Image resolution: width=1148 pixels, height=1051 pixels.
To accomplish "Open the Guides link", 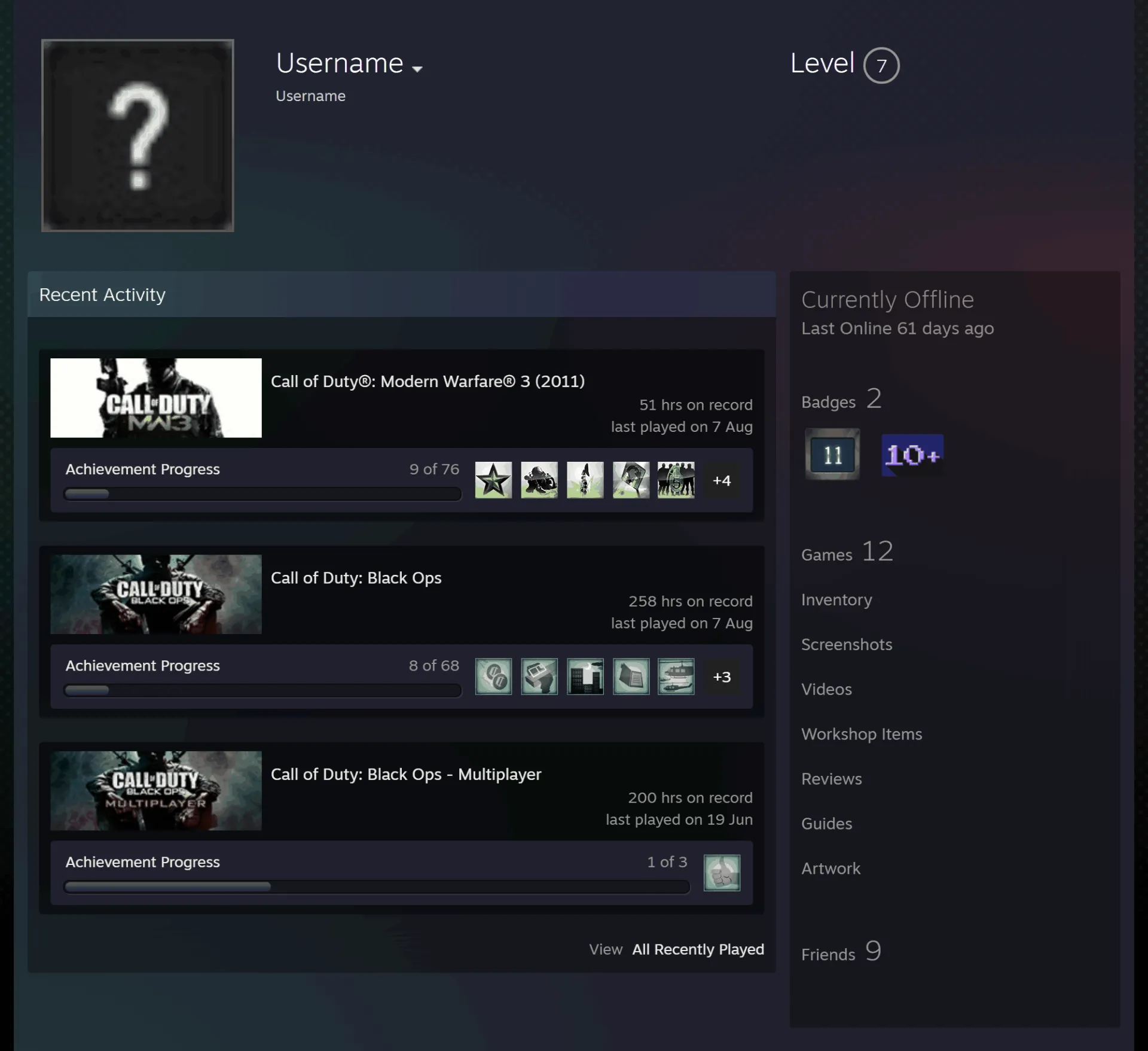I will coord(826,824).
